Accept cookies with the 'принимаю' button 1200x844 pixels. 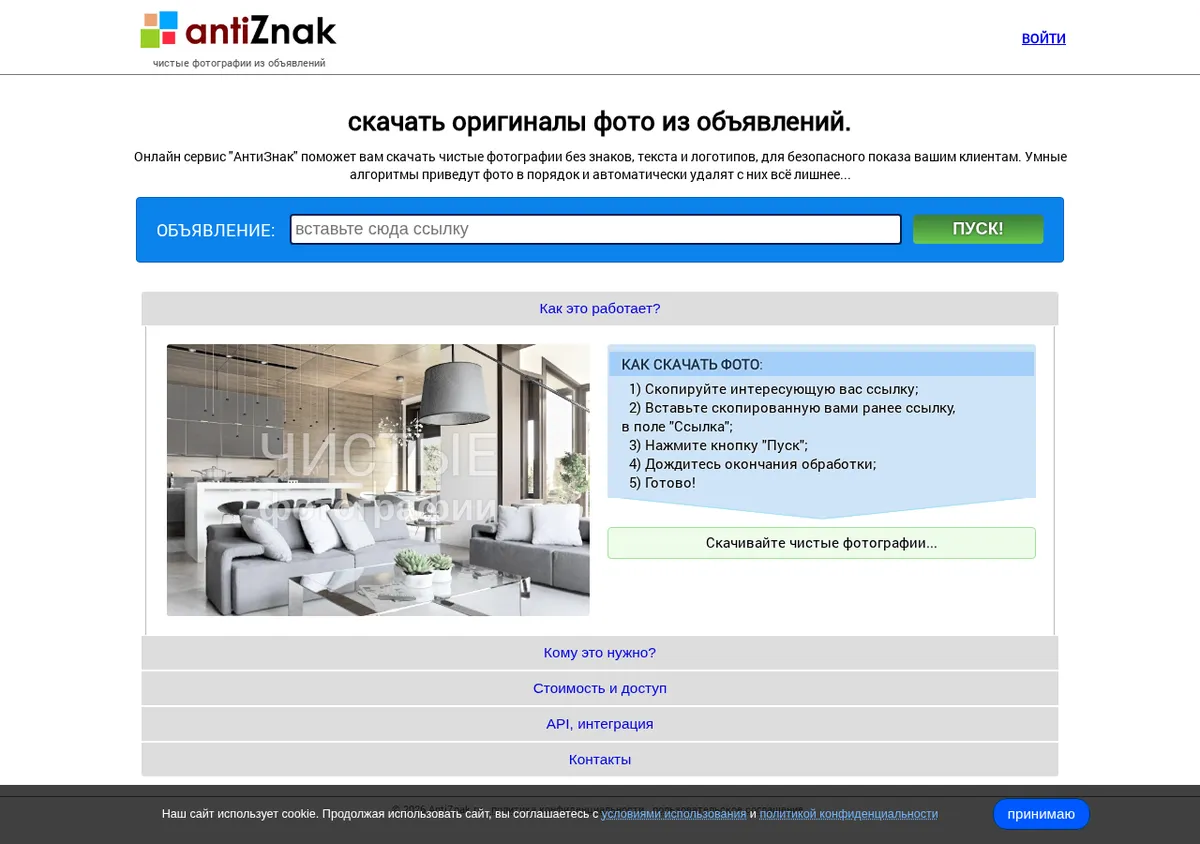(x=1041, y=814)
